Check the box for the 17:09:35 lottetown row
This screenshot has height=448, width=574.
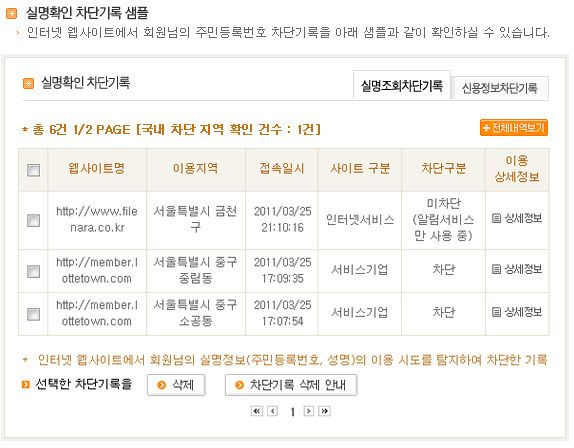[x=34, y=271]
